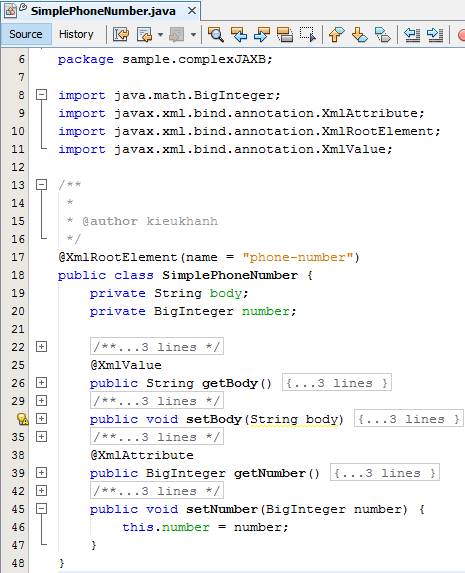
Task: Select the Source view tab
Action: (x=26, y=34)
